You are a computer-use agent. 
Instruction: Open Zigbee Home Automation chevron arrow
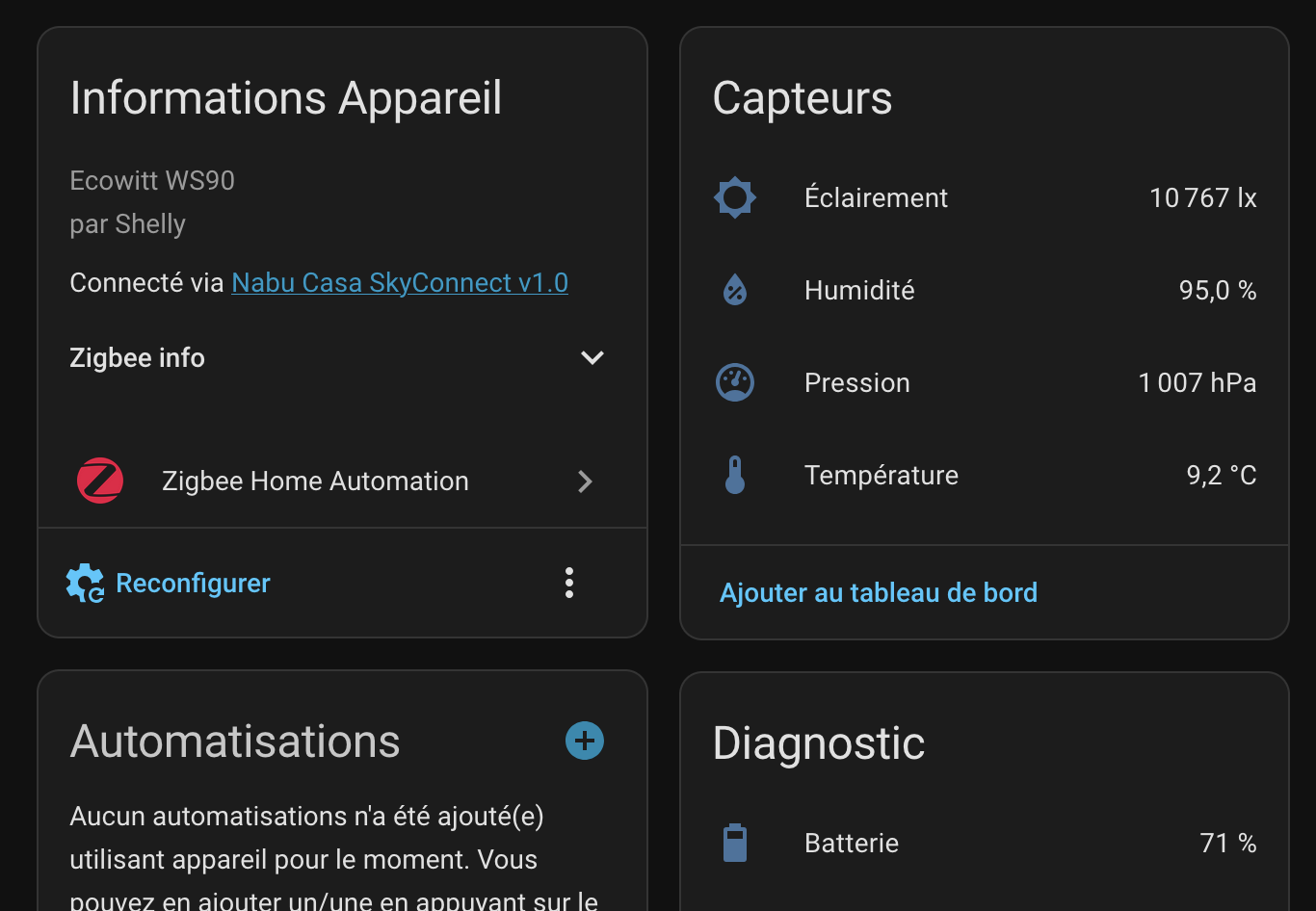pos(585,482)
